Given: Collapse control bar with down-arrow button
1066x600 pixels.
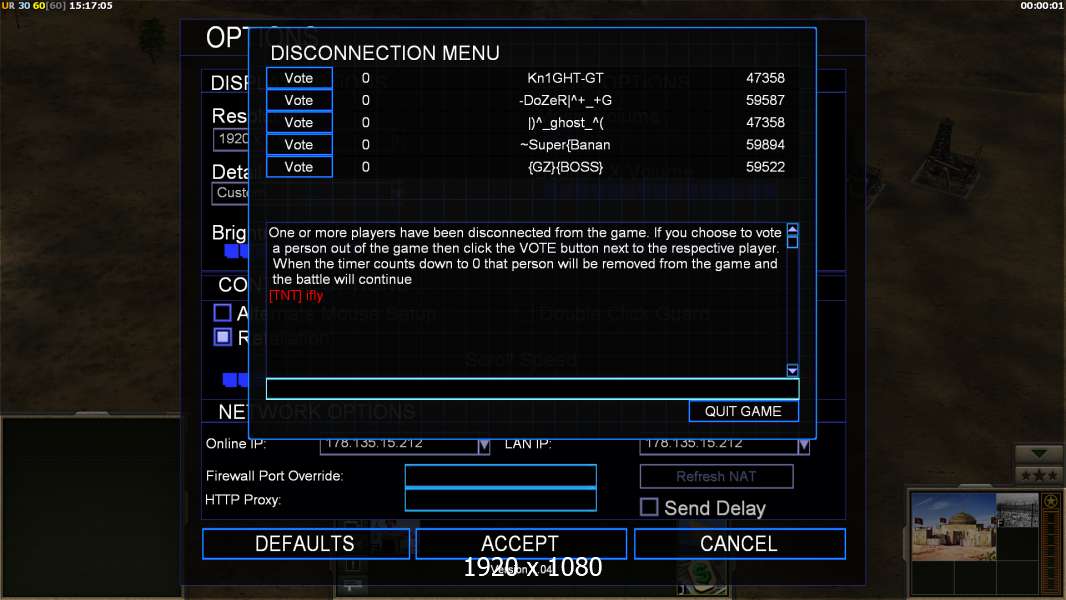Looking at the screenshot, I should point(1039,453).
